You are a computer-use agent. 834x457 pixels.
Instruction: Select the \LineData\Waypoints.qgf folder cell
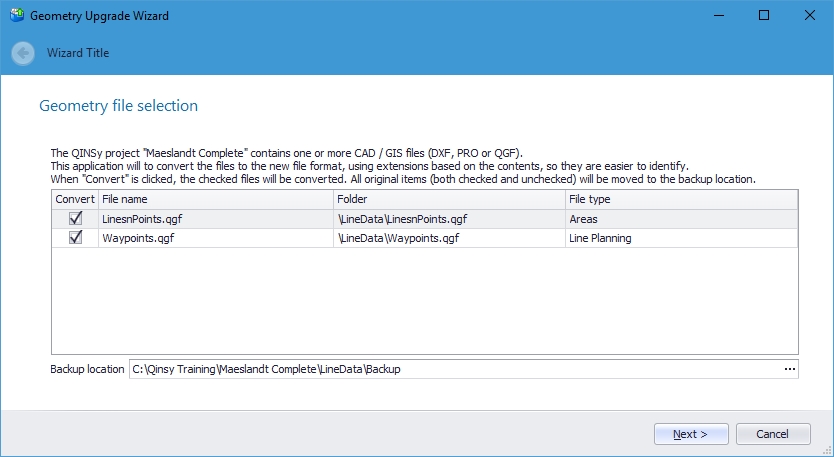click(449, 238)
